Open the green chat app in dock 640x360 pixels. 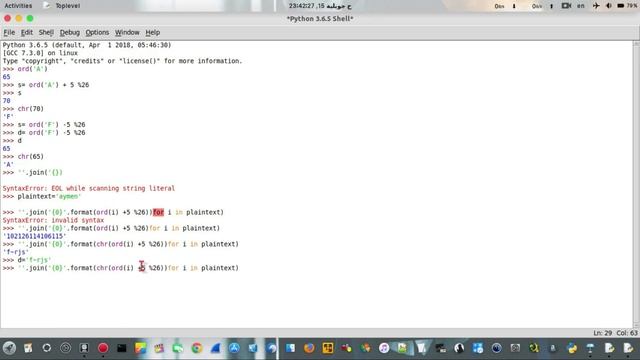click(178, 348)
